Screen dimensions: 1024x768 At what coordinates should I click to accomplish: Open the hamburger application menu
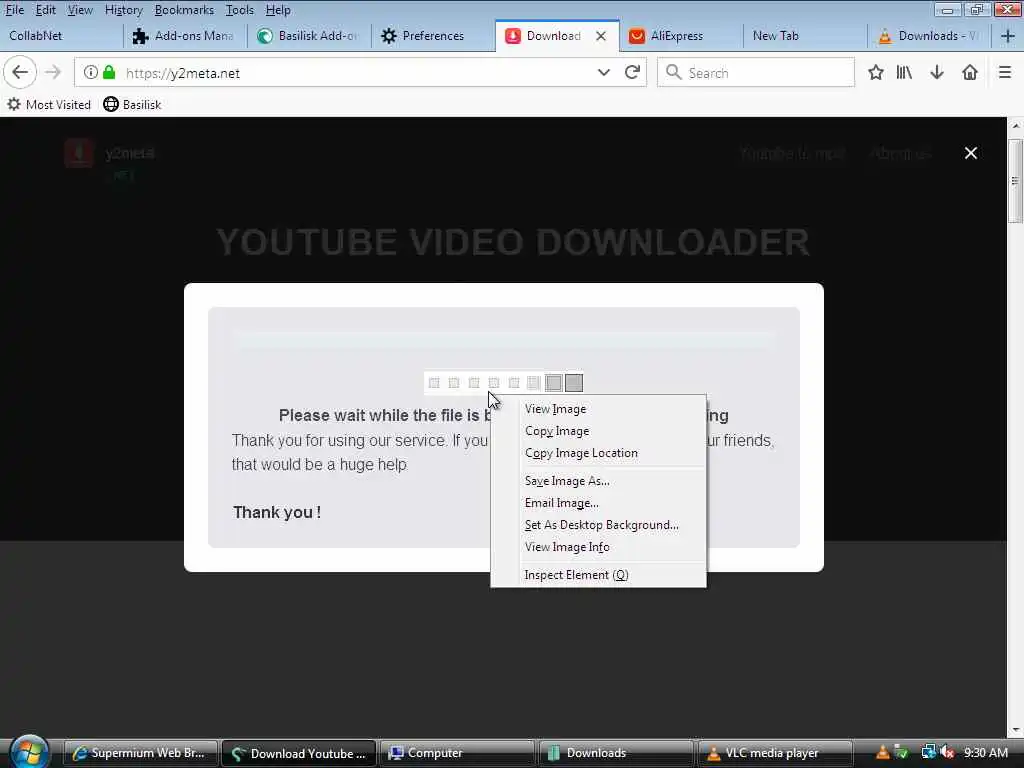[1005, 72]
